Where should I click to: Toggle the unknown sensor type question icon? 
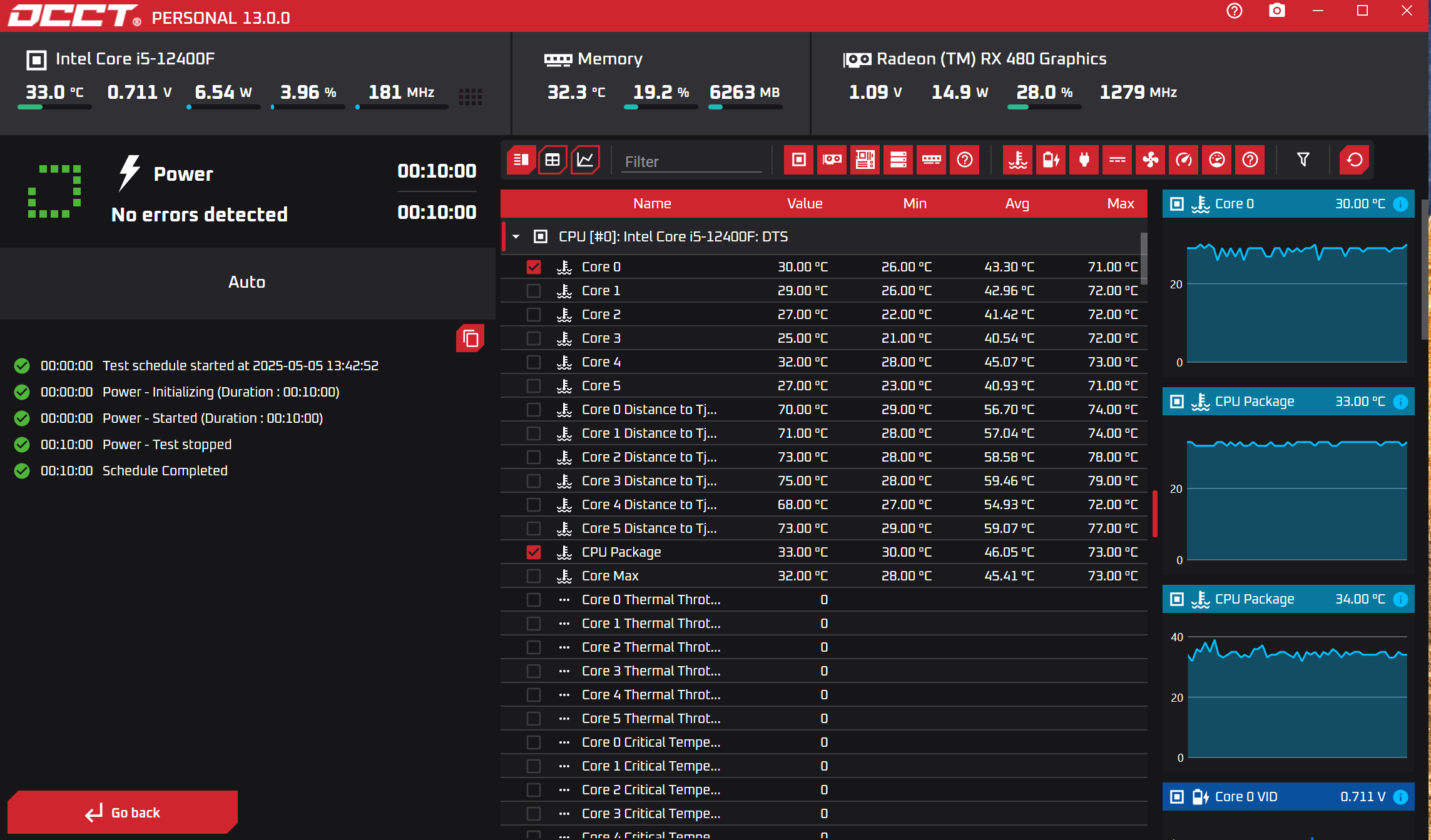click(1250, 160)
